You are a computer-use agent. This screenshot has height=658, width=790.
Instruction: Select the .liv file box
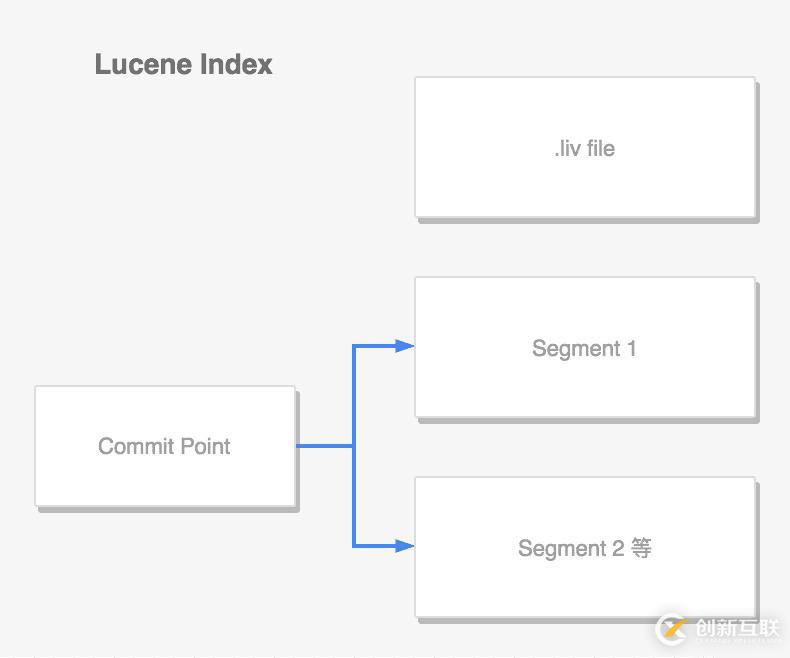(x=585, y=148)
